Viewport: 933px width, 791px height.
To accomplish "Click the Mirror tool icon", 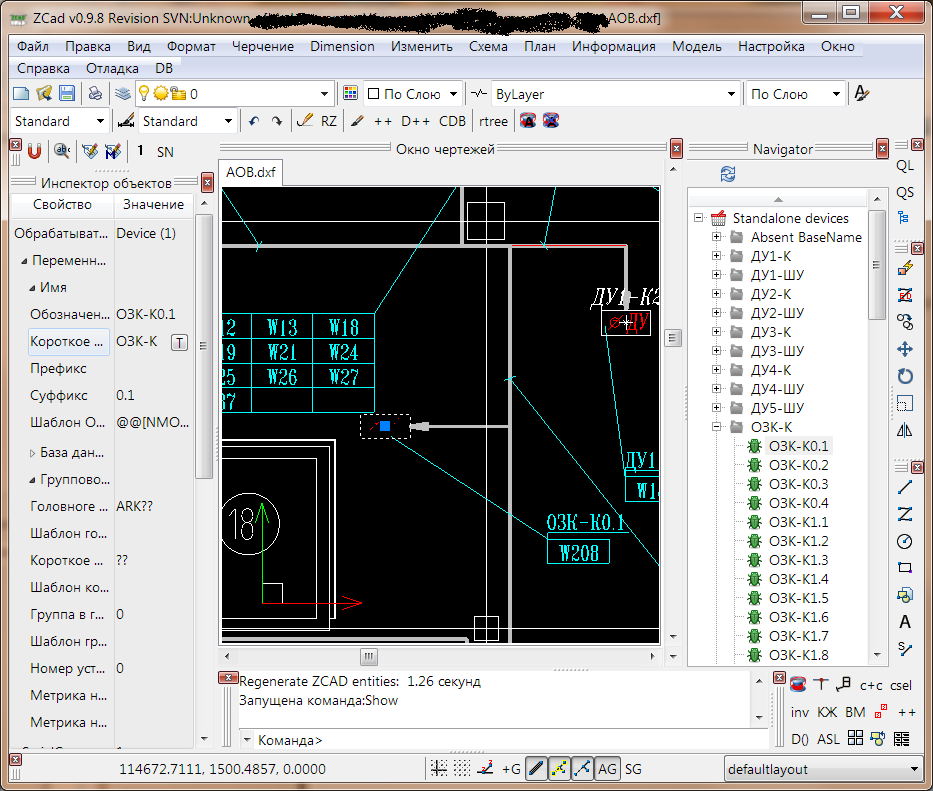I will [905, 430].
